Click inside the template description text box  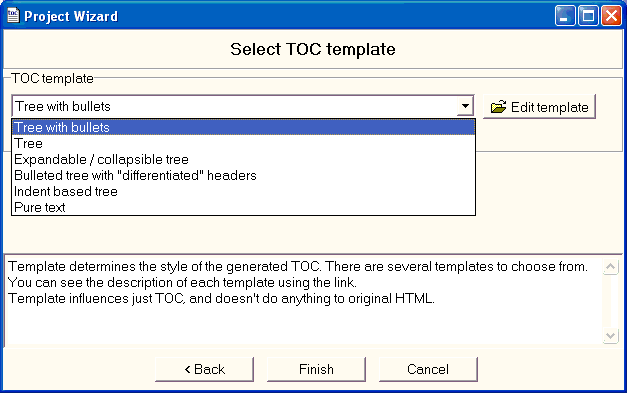[x=304, y=301]
